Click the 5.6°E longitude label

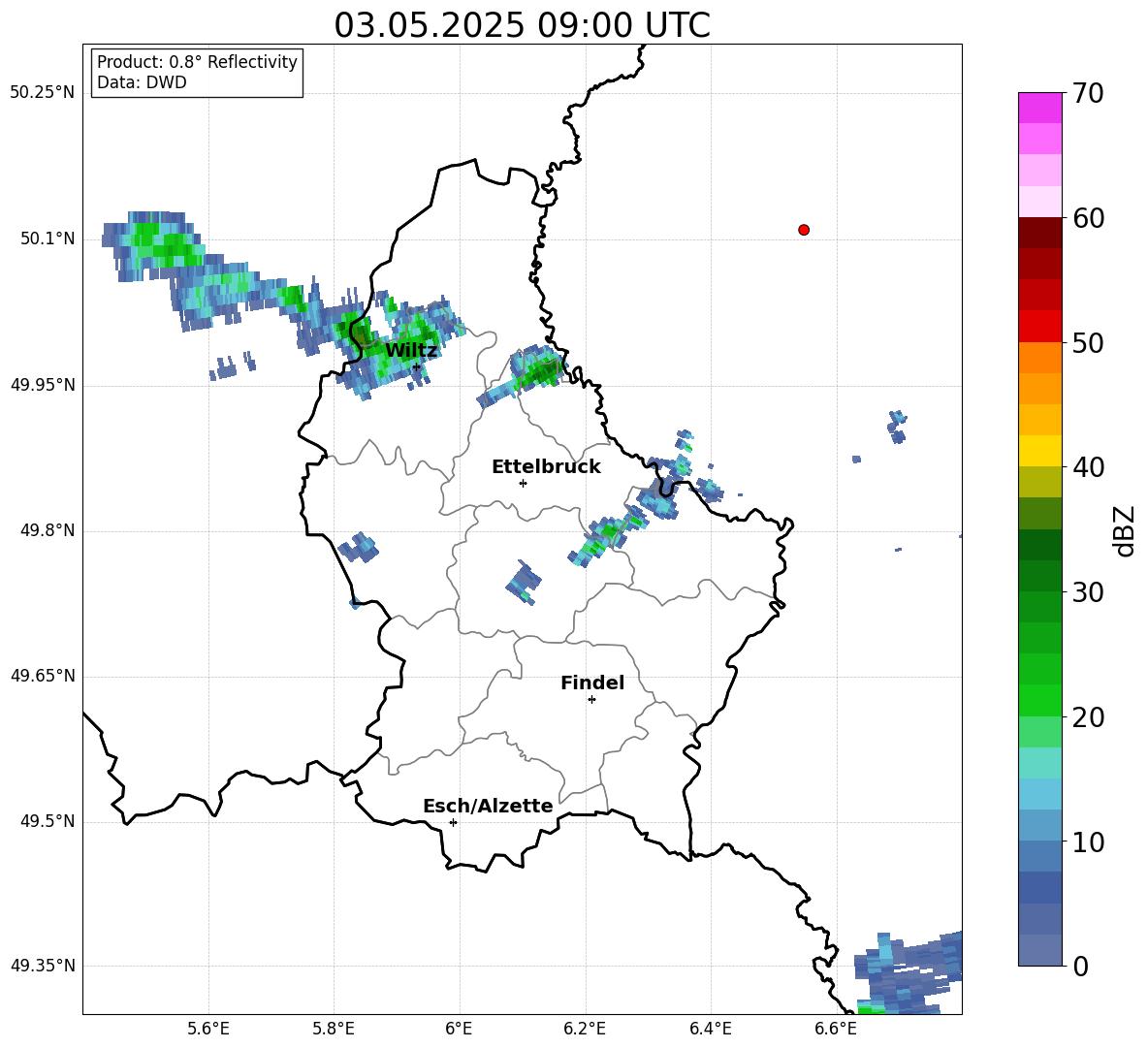point(208,1029)
